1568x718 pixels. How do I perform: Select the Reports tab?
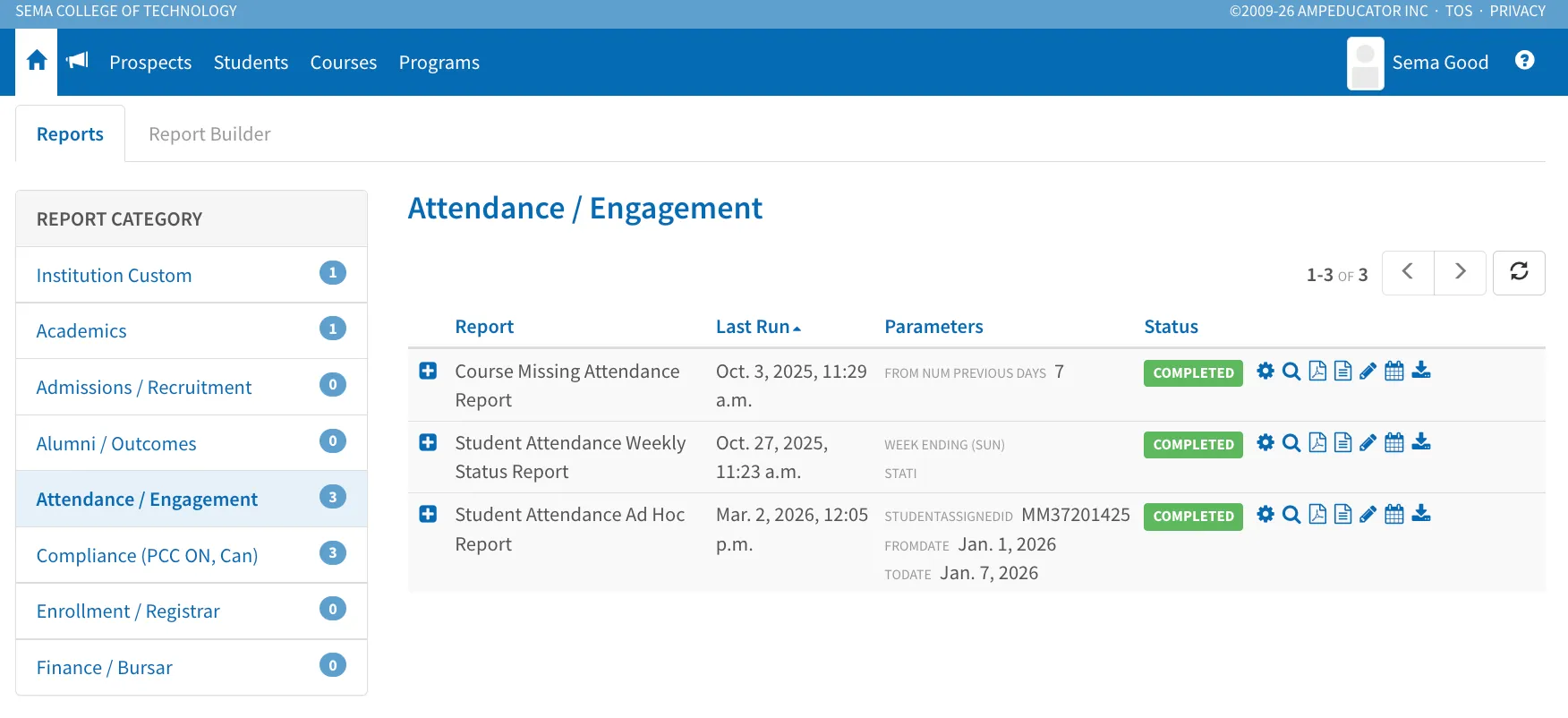[x=70, y=134]
